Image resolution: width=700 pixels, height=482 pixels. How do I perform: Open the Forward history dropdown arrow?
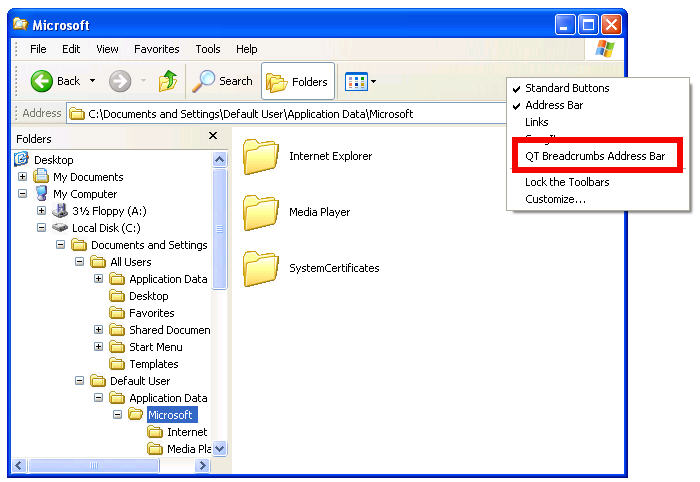[143, 81]
